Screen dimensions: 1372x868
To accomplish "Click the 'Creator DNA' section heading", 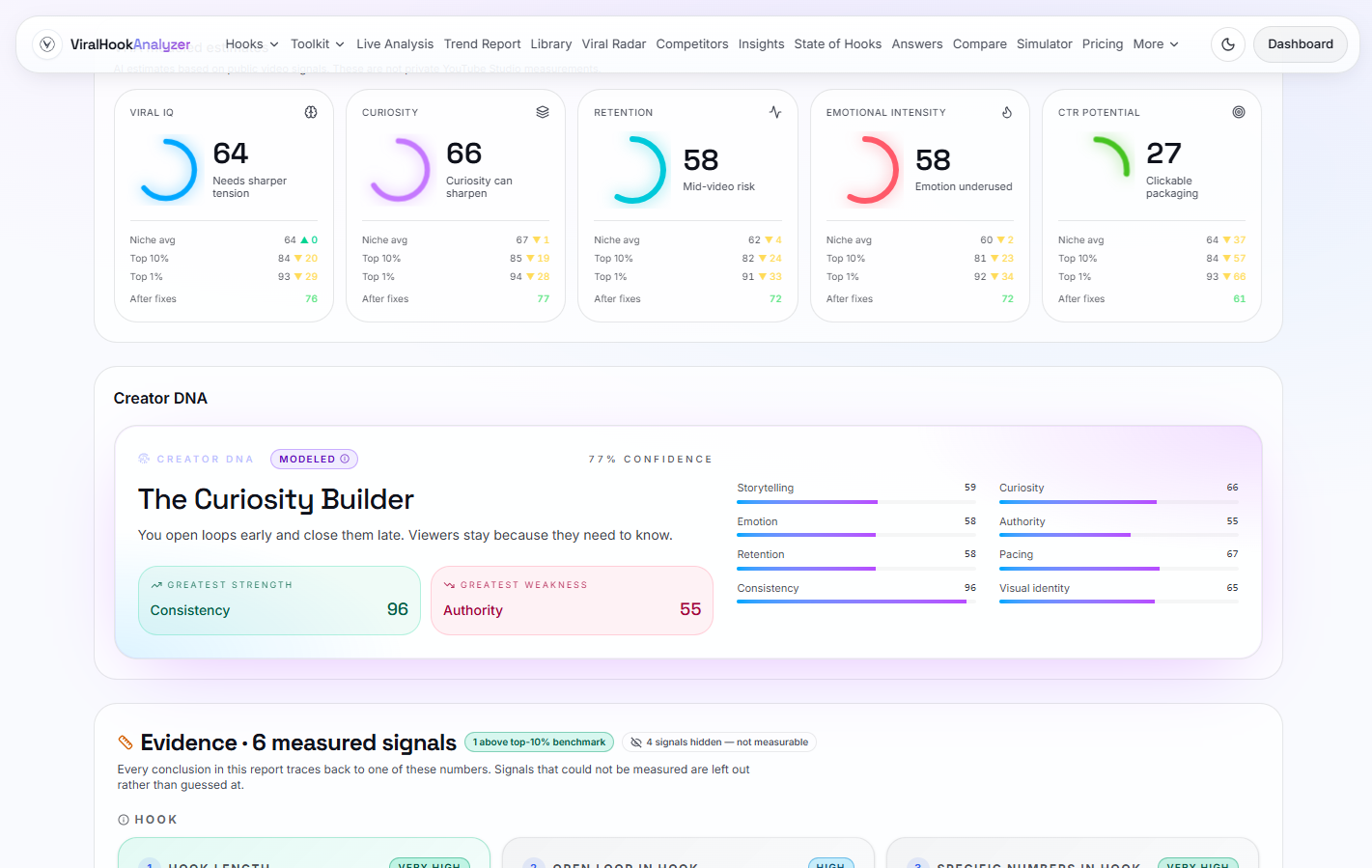I will pos(160,399).
